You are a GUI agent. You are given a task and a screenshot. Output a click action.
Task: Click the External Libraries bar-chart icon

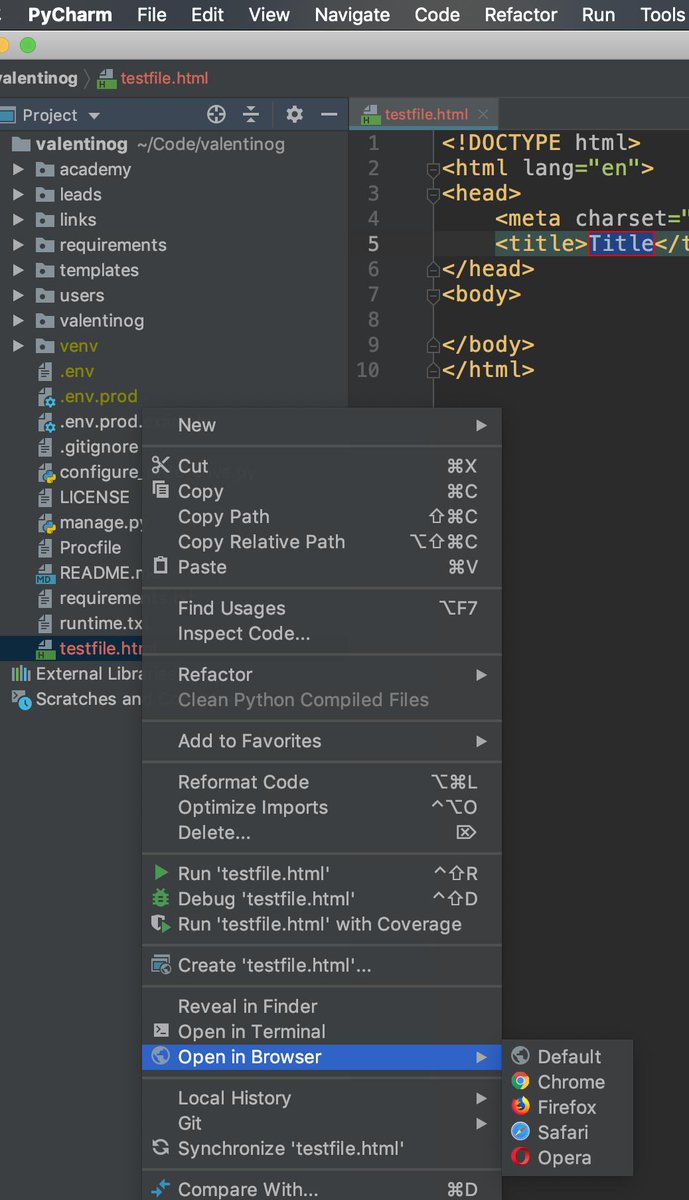(21, 674)
